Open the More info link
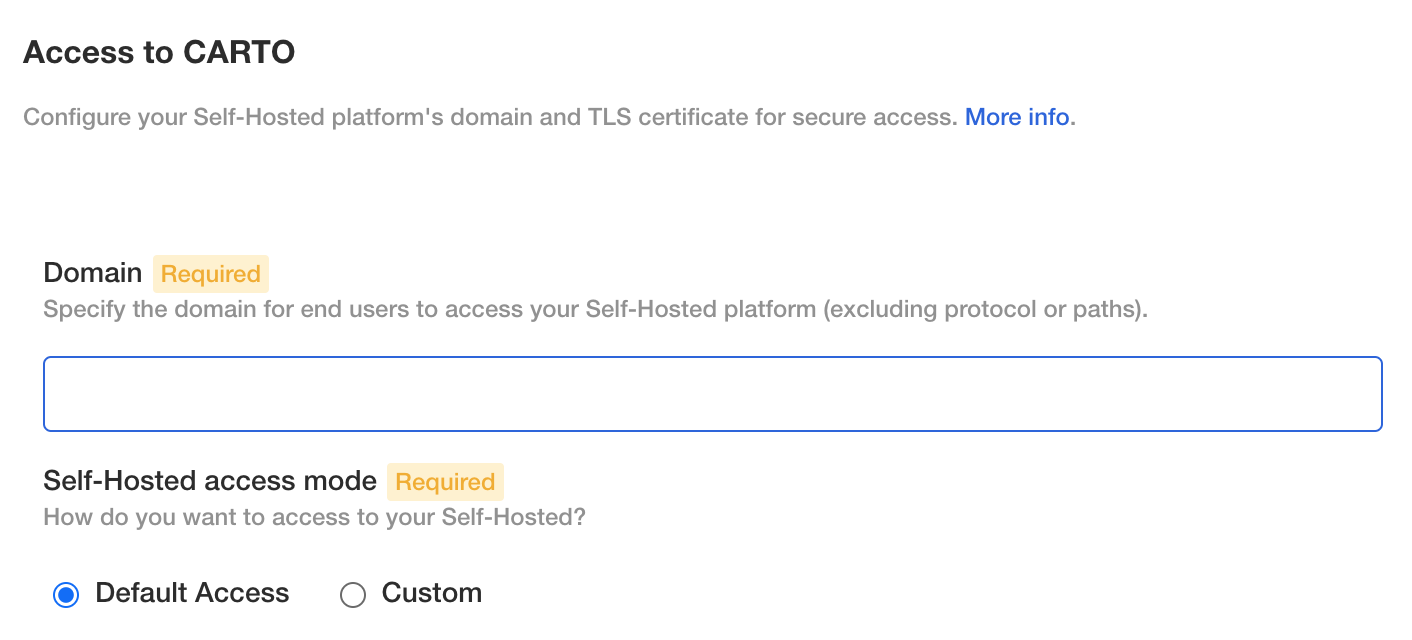This screenshot has height=640, width=1412. [1016, 117]
